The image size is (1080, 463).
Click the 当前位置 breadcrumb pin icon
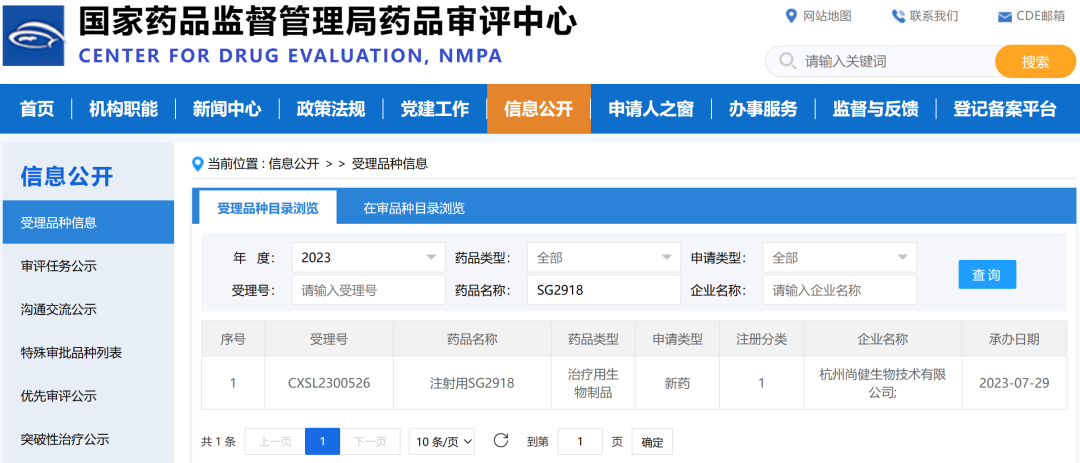(198, 164)
